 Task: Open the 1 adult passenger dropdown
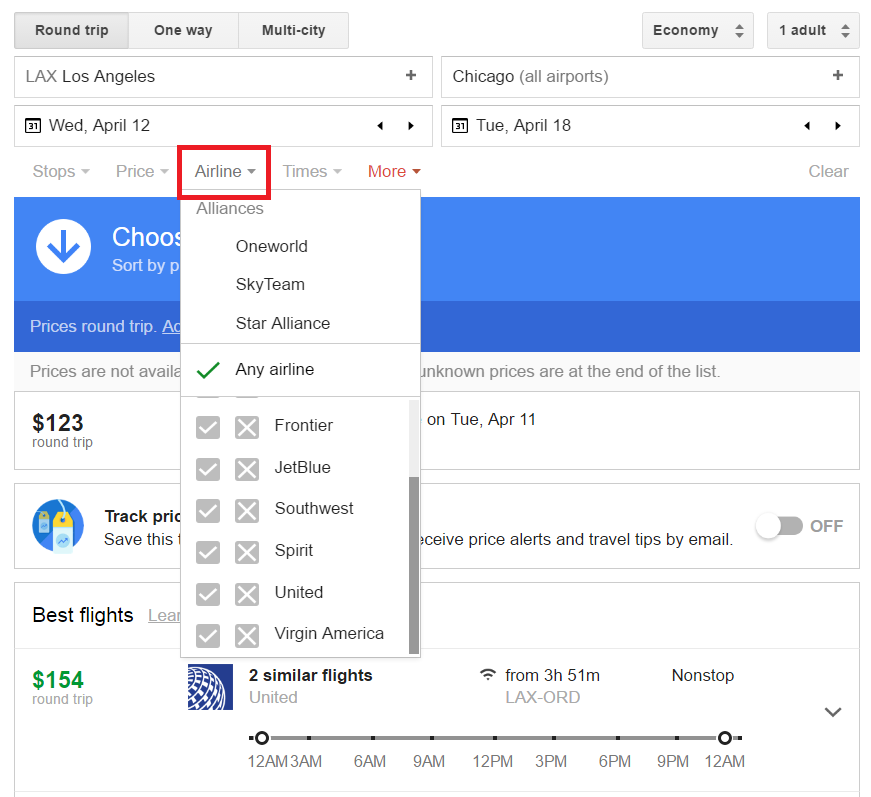tap(813, 31)
